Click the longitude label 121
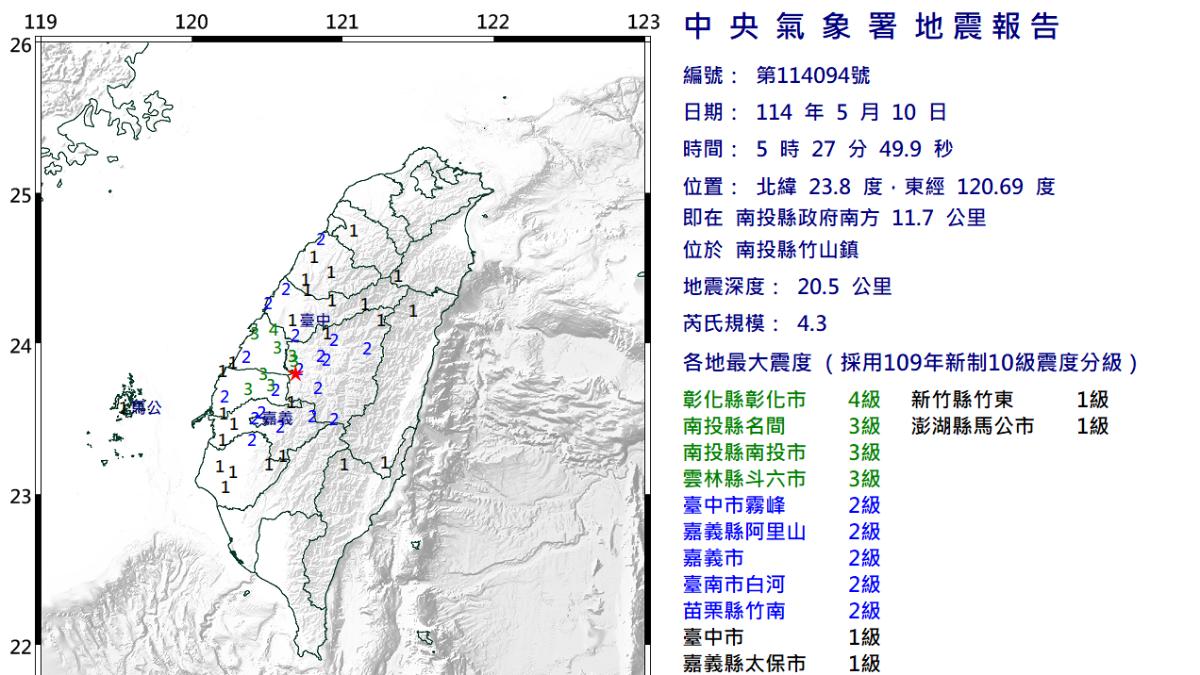Screen dimensions: 1200x675 pyautogui.click(x=342, y=23)
